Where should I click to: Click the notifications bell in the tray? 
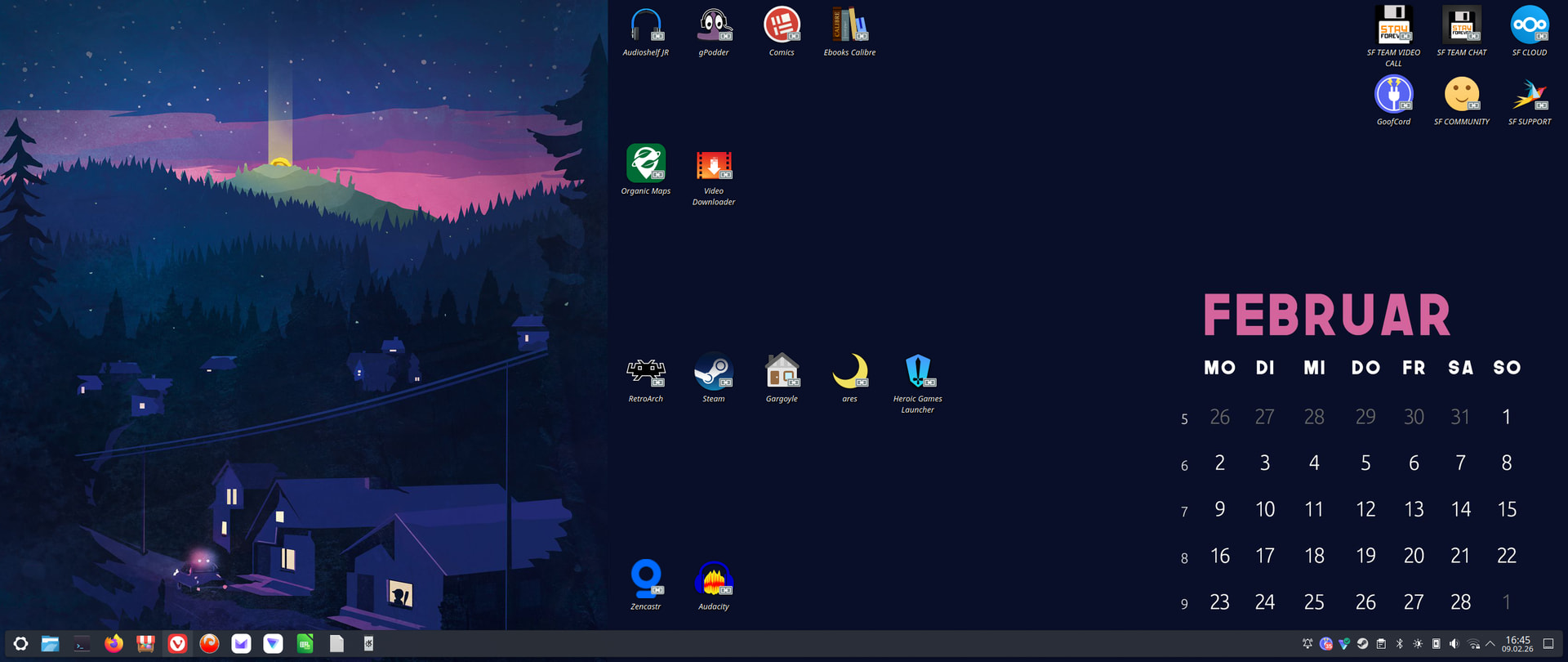(1307, 644)
